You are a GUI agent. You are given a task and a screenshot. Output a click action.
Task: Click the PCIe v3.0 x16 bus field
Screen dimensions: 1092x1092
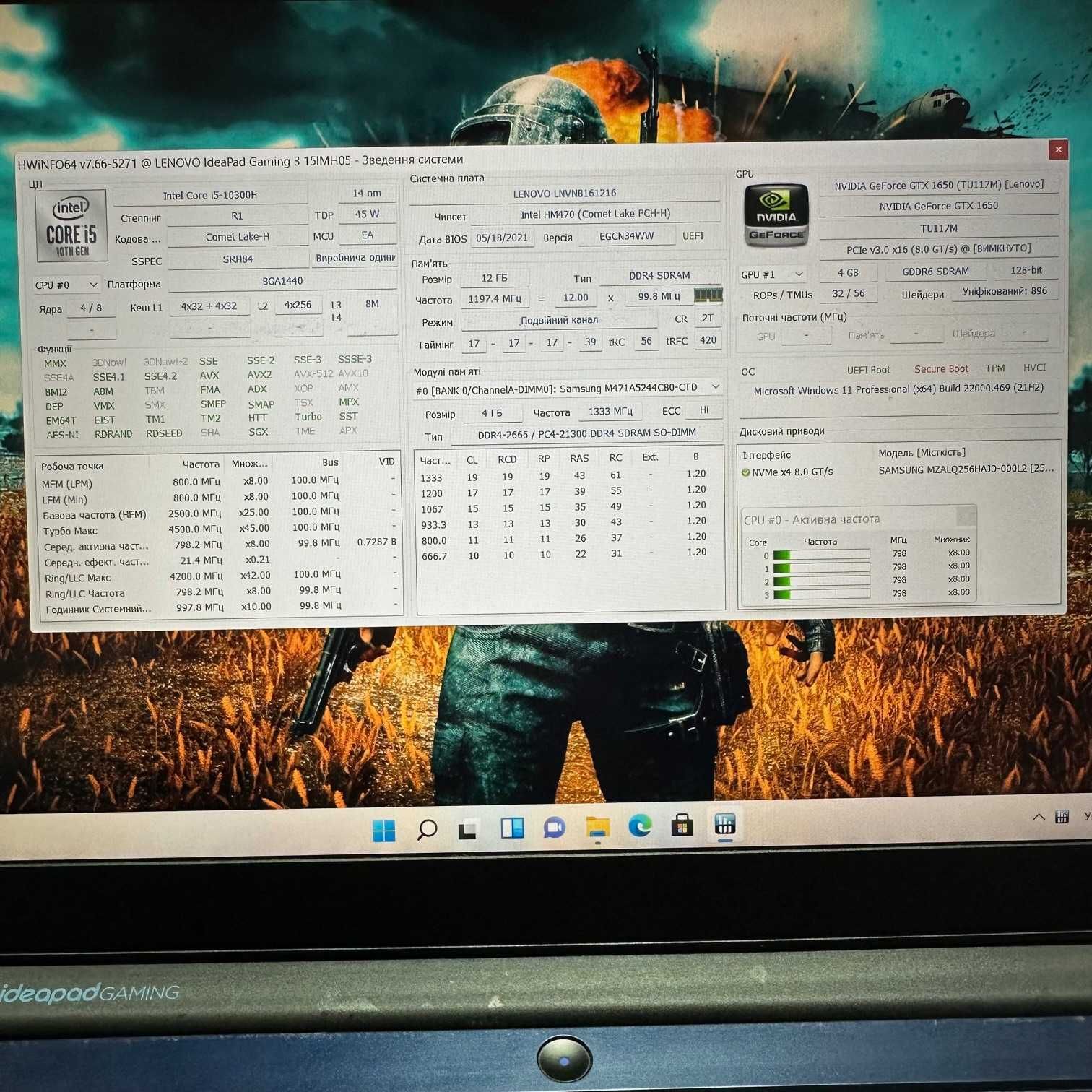click(x=939, y=248)
